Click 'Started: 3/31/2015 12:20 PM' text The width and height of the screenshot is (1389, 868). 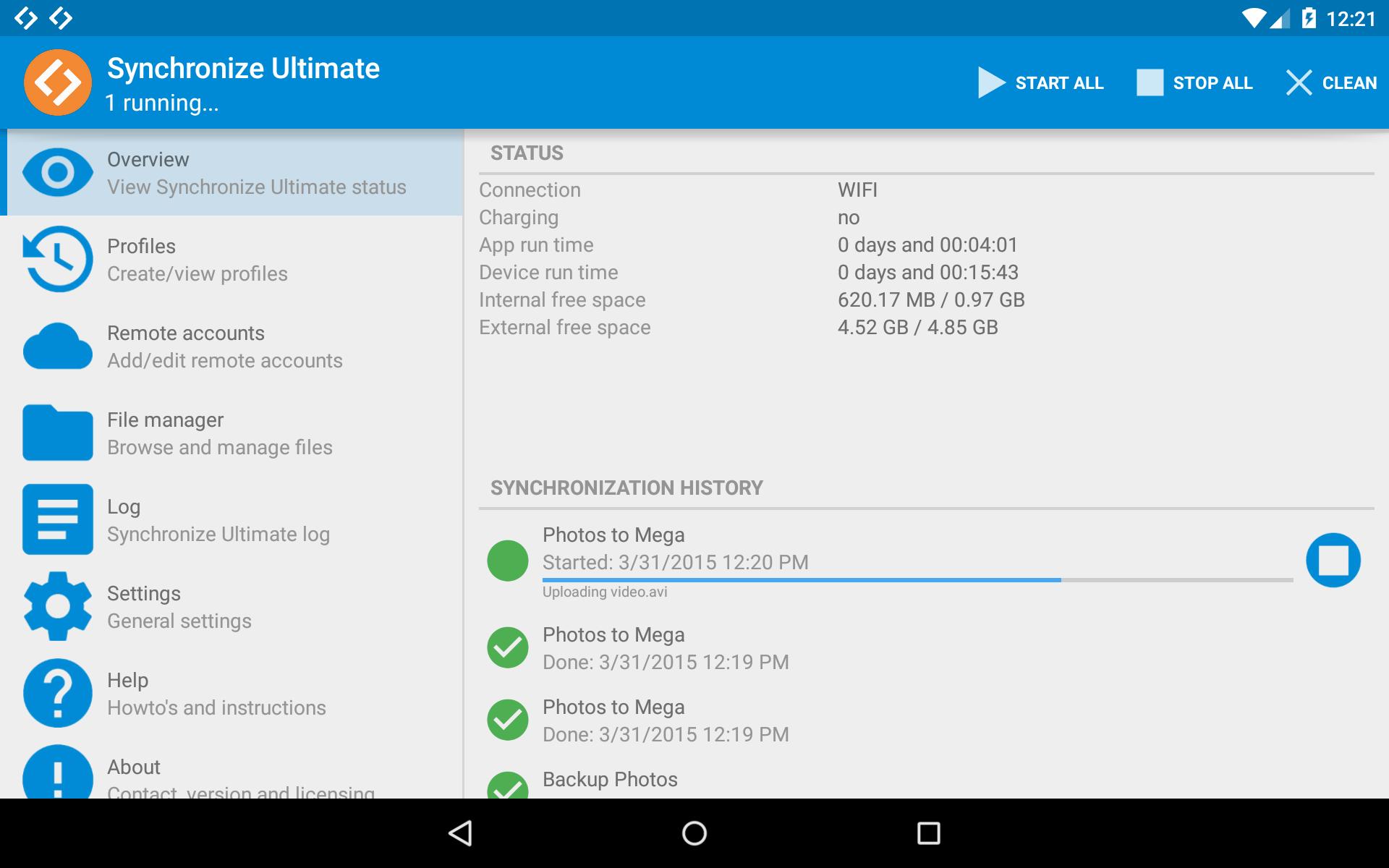(676, 562)
